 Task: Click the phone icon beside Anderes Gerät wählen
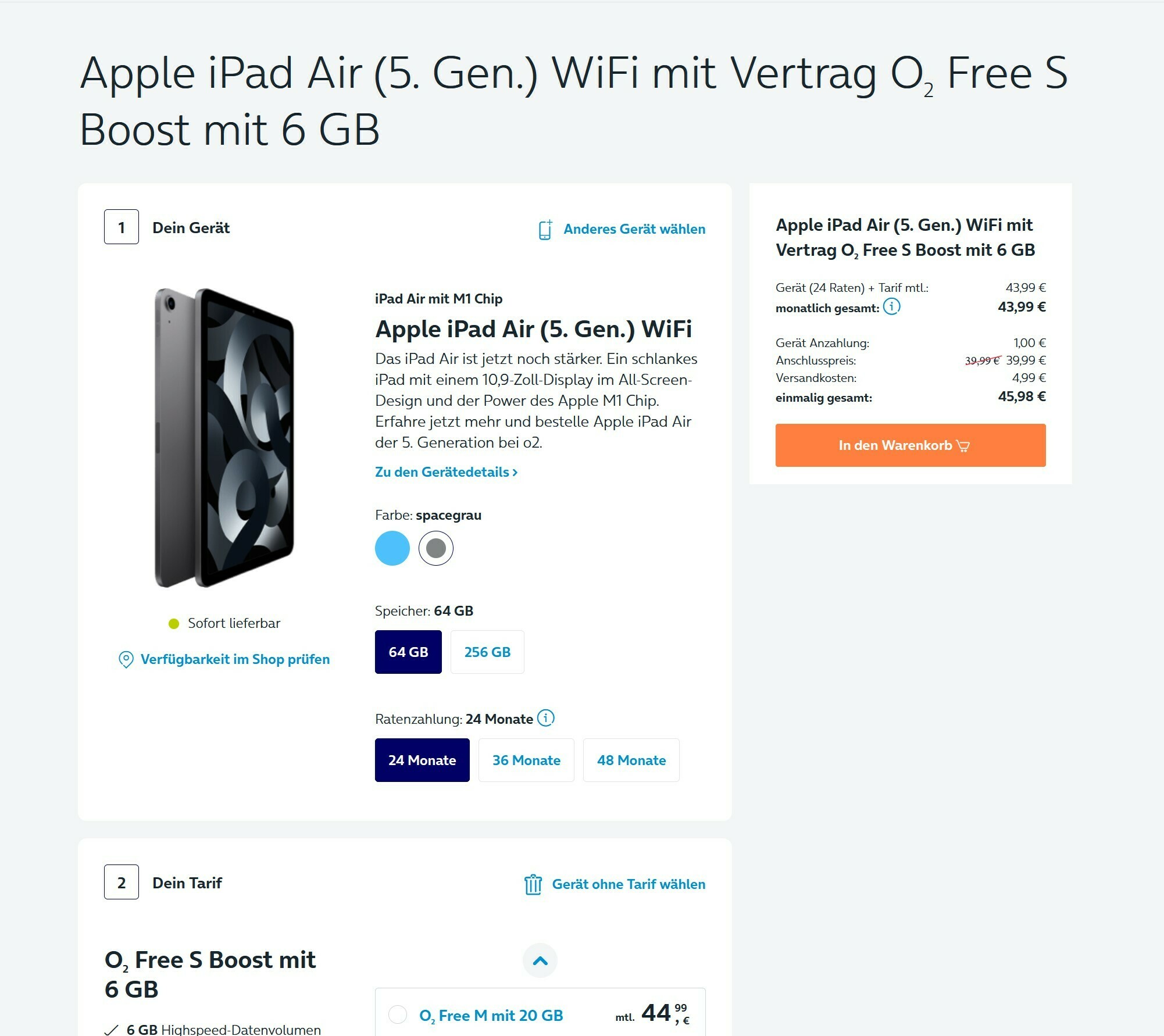(545, 230)
